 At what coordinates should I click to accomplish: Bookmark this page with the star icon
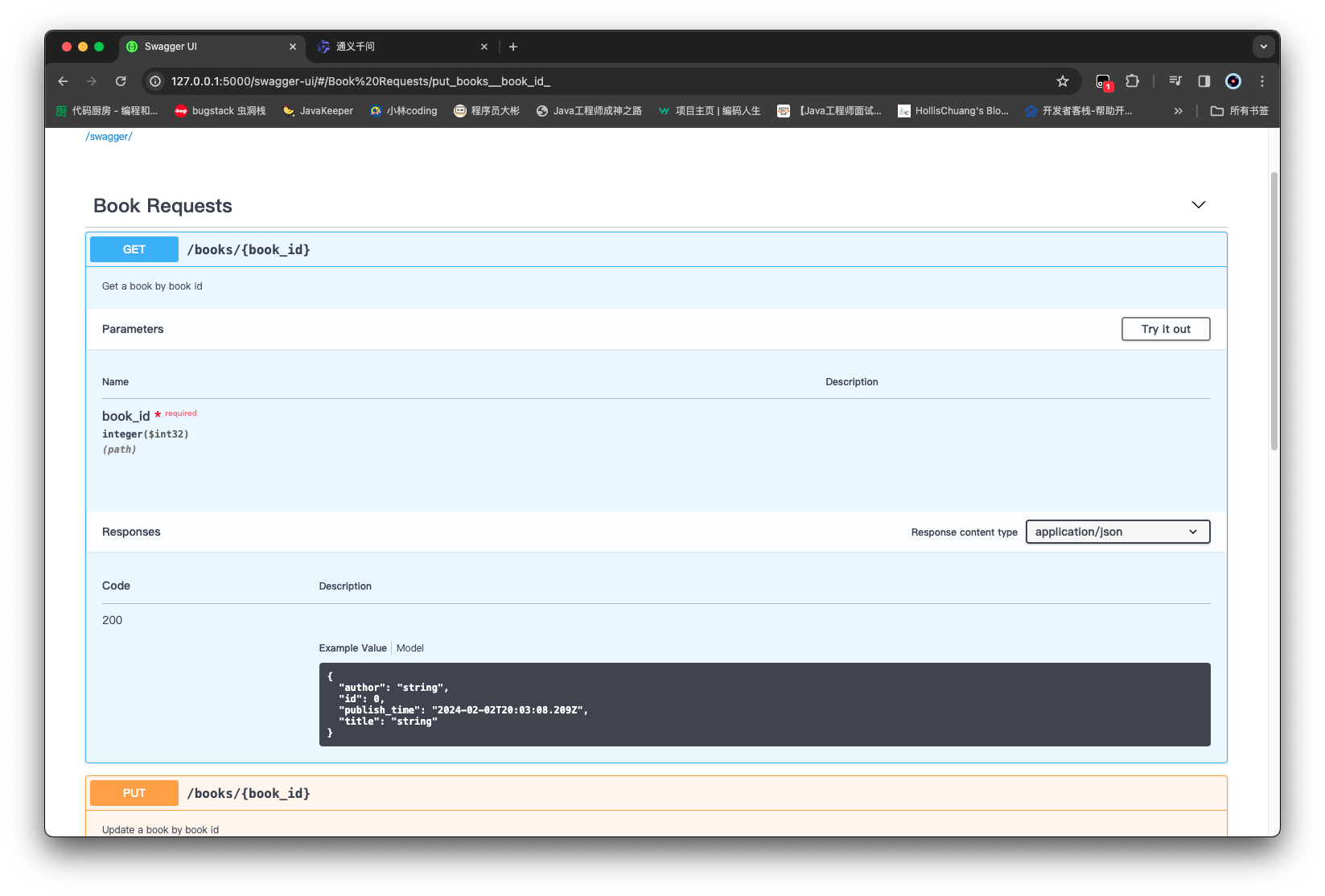1063,81
